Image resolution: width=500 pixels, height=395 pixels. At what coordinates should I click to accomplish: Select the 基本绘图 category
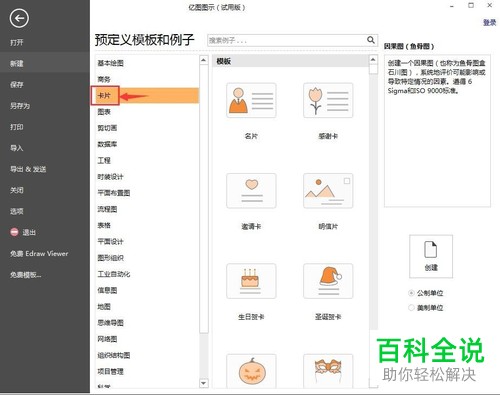click(110, 63)
